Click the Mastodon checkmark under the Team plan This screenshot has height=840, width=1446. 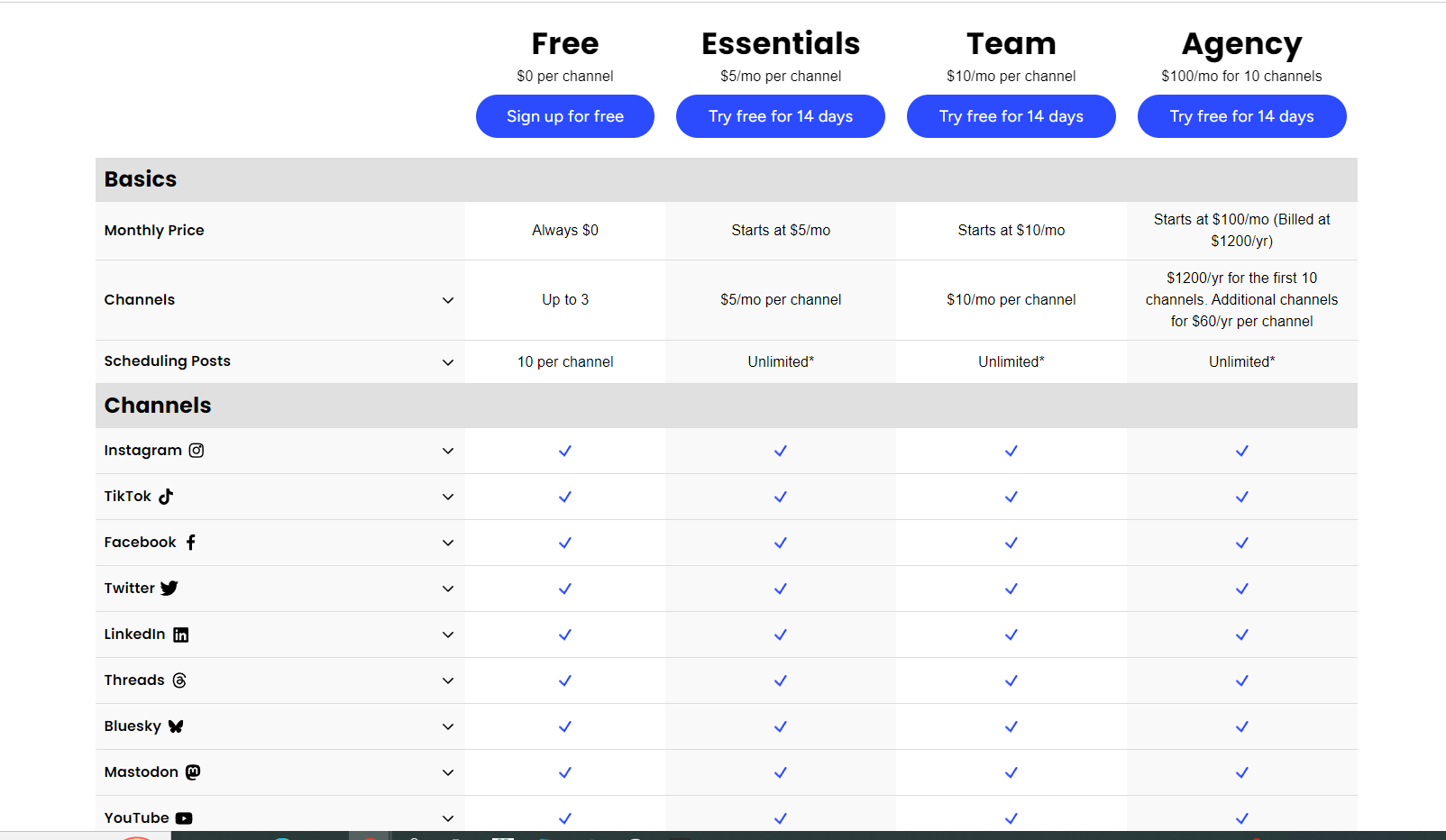click(x=1011, y=772)
